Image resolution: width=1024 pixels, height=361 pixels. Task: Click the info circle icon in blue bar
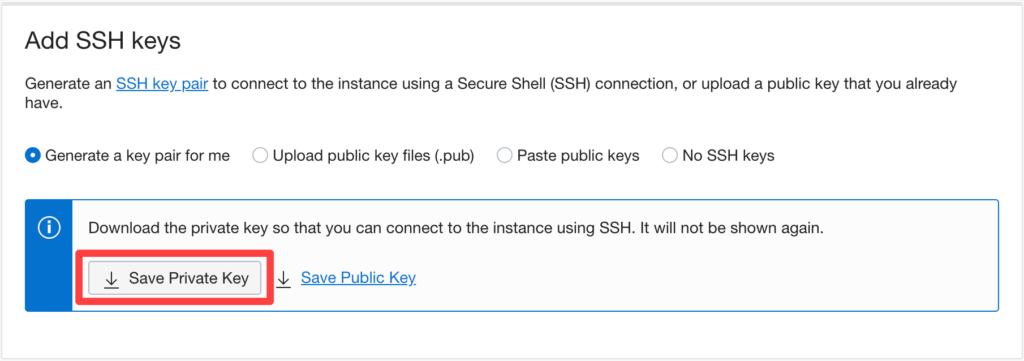[x=49, y=228]
